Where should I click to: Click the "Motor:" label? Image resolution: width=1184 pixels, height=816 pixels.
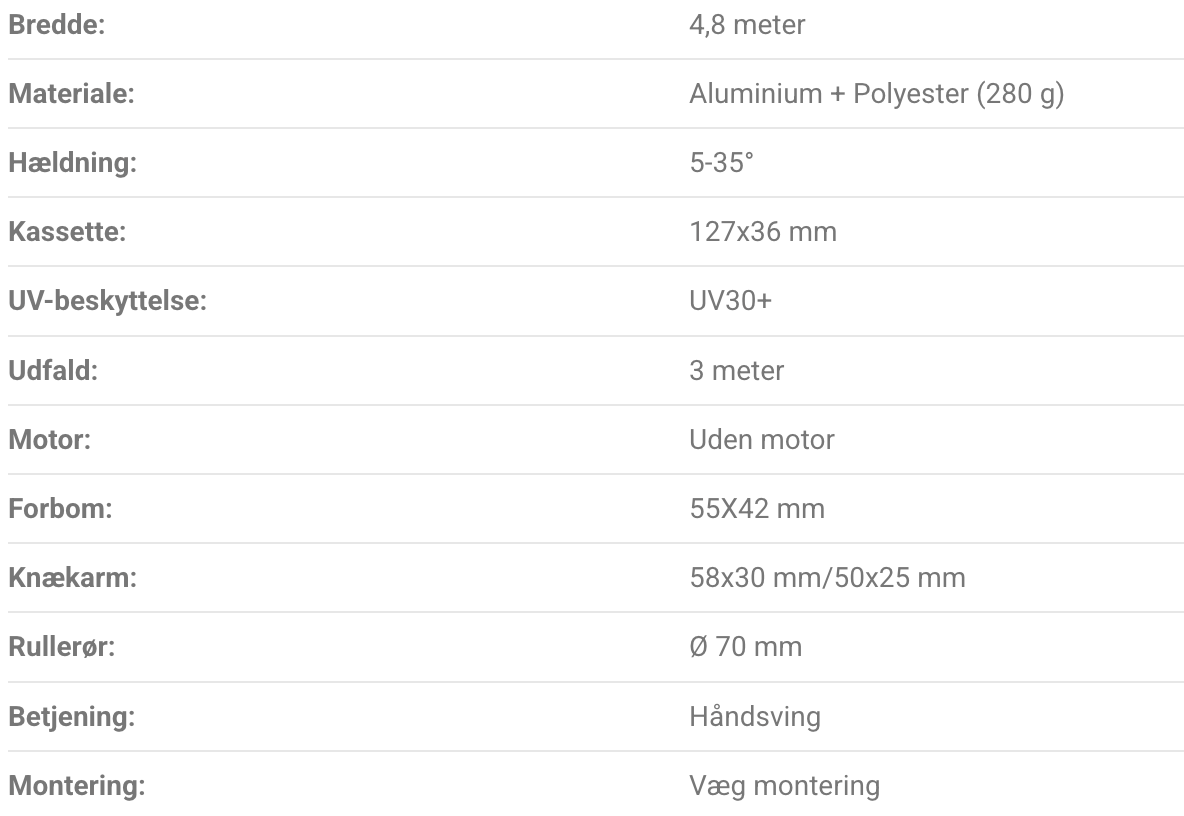pos(49,439)
